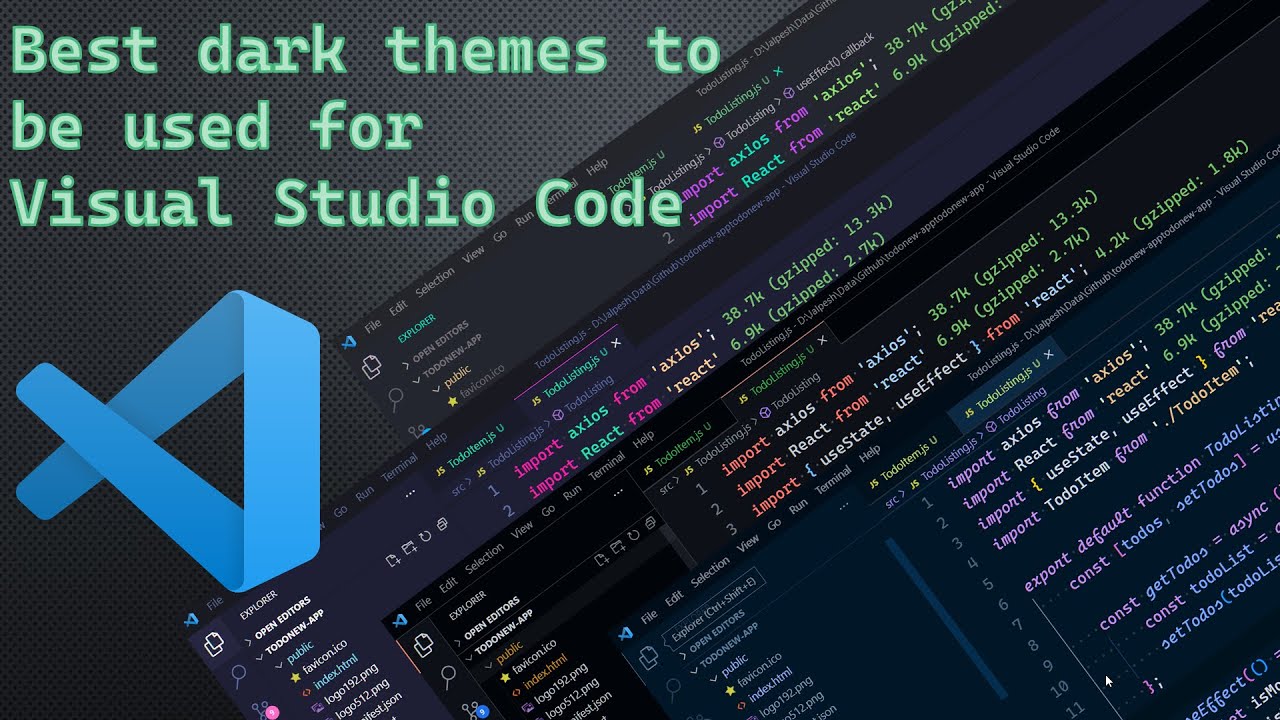Viewport: 1280px width, 720px height.
Task: Collapse public folder chevron in black window
Action: [488, 665]
